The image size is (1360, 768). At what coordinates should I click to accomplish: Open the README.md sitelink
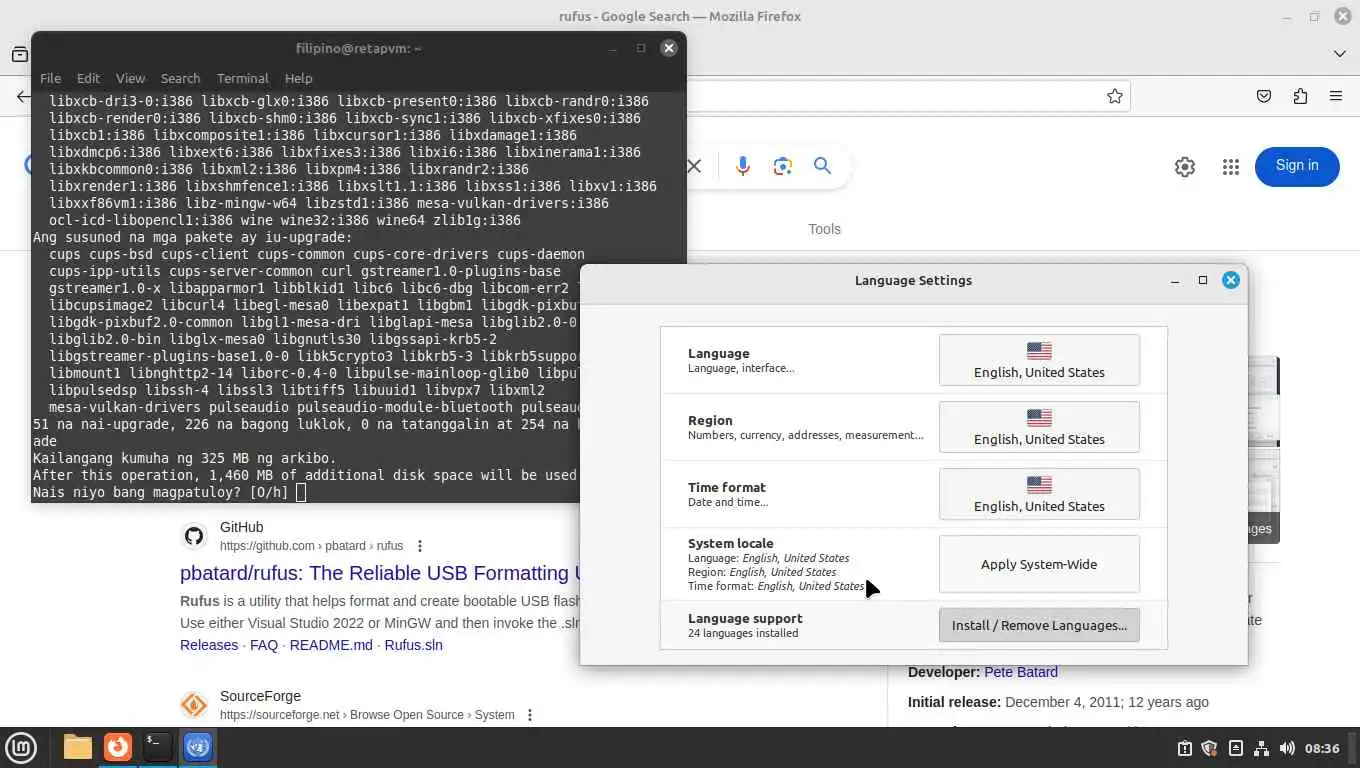click(331, 645)
